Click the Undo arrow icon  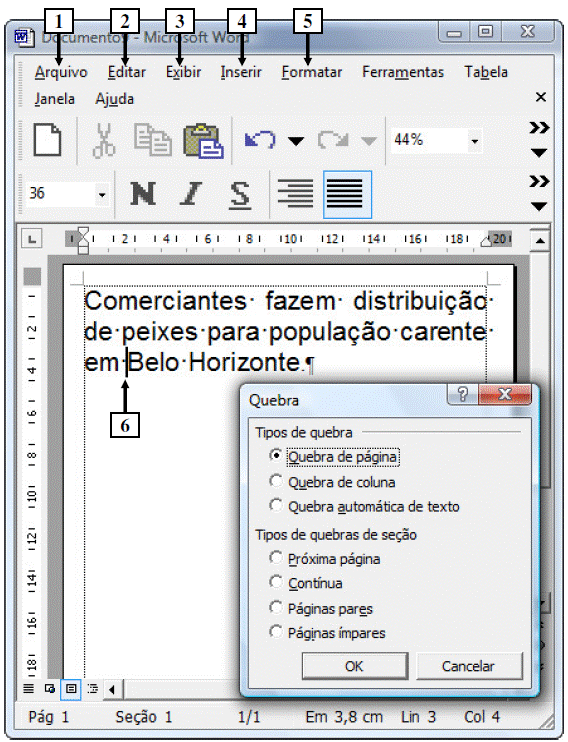coord(260,140)
